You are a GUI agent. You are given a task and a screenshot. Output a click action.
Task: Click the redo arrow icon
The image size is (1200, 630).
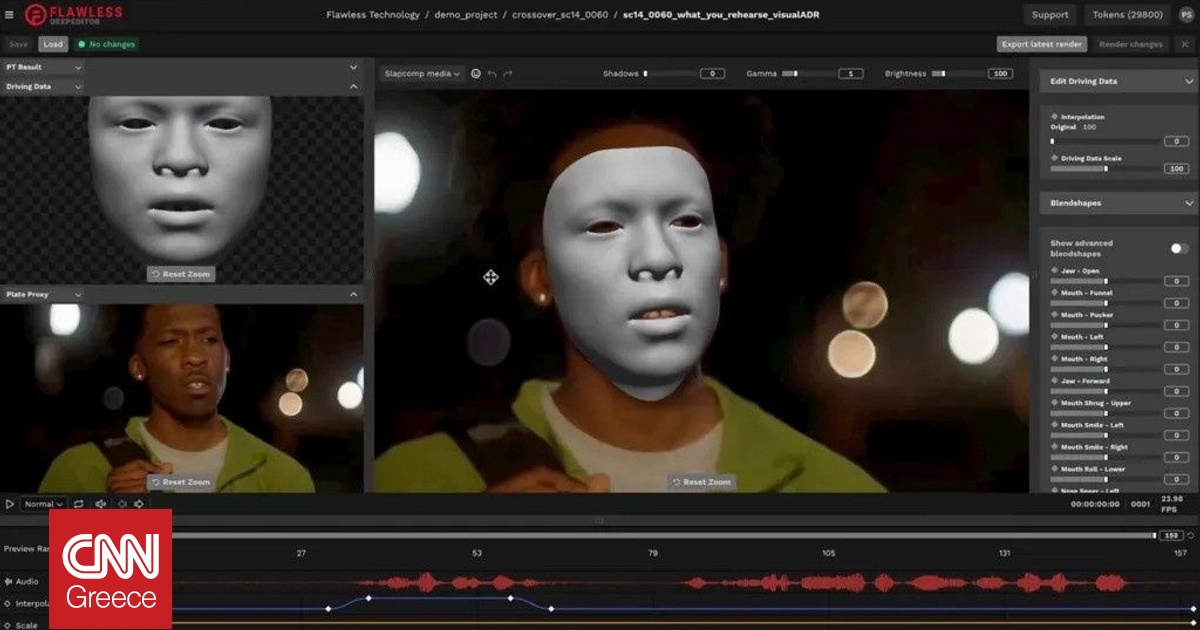coord(508,74)
